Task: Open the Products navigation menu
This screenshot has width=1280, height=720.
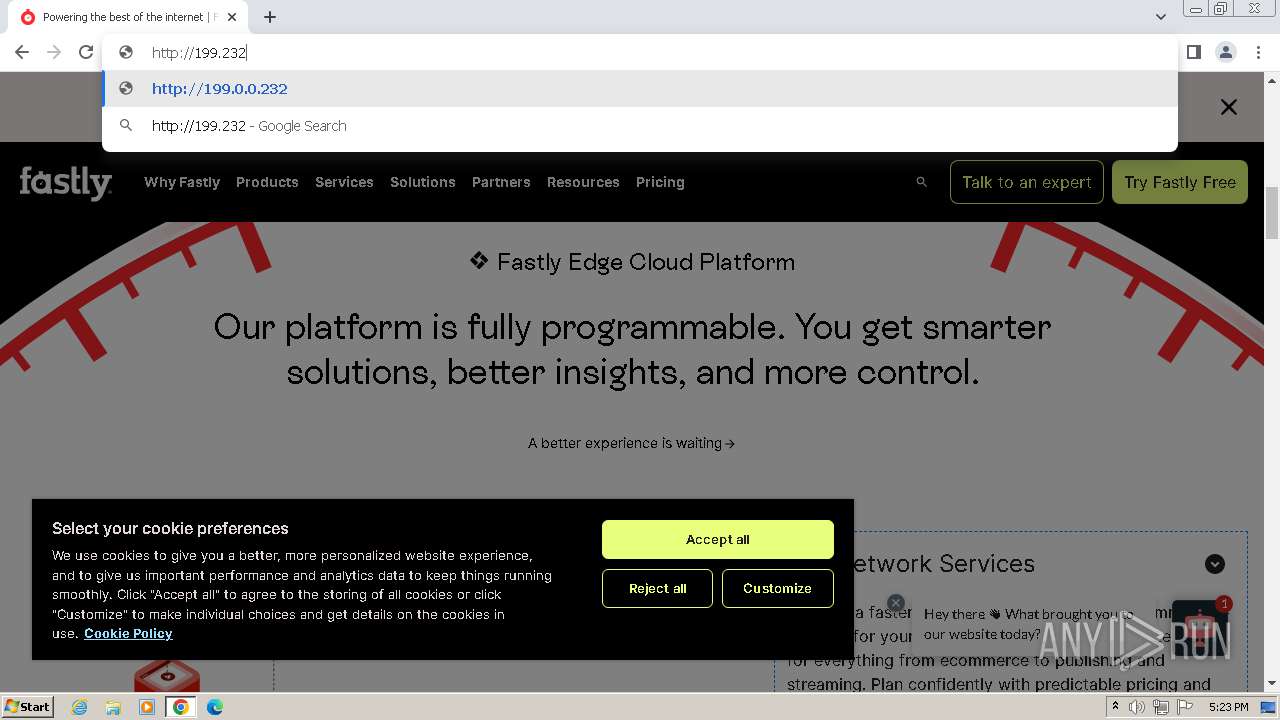Action: click(x=267, y=182)
